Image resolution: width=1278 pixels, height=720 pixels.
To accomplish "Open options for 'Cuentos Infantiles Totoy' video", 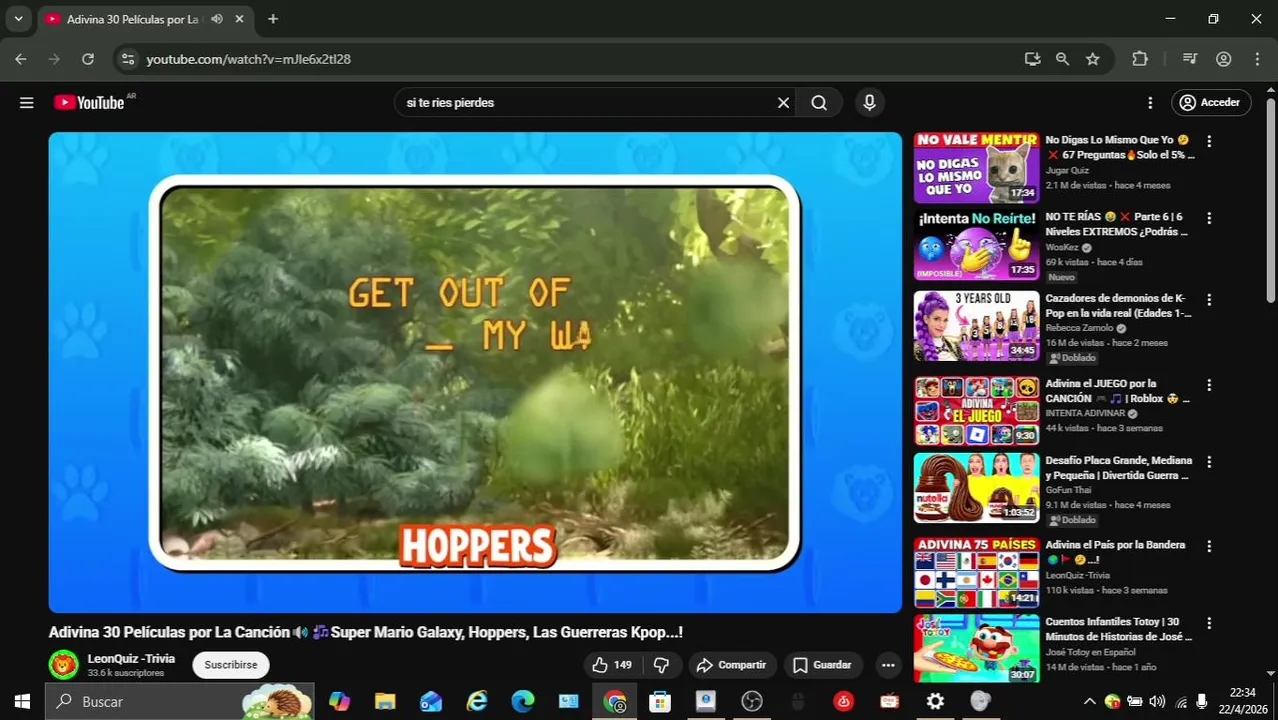I will [x=1209, y=624].
